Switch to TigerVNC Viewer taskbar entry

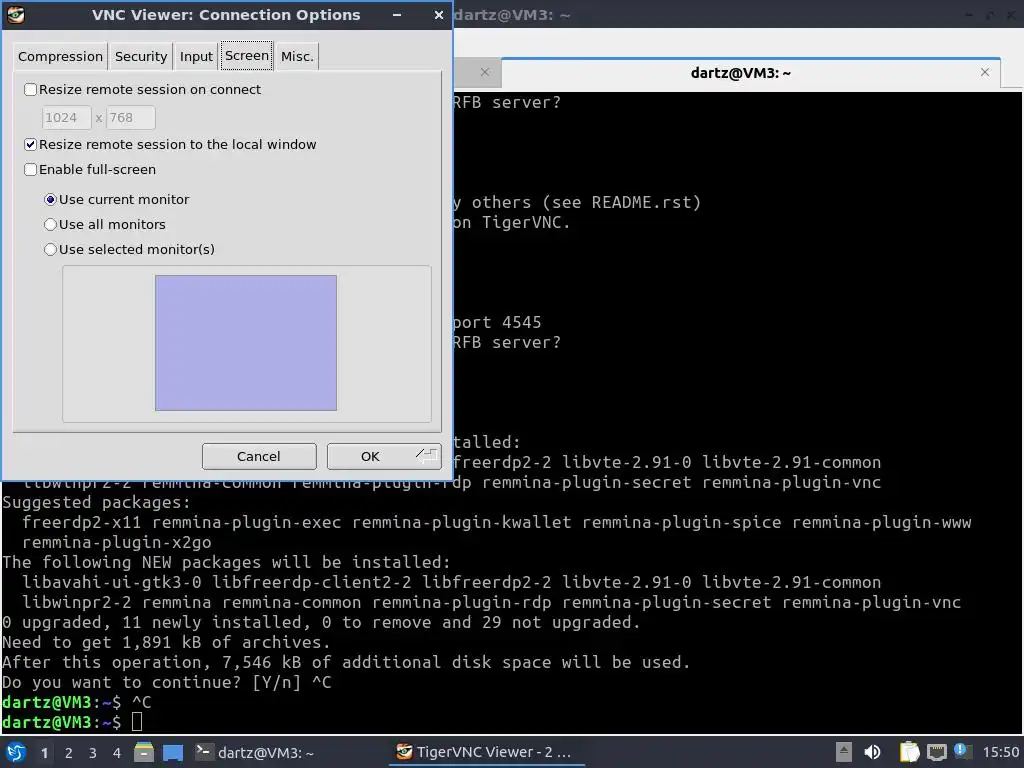[487, 752]
